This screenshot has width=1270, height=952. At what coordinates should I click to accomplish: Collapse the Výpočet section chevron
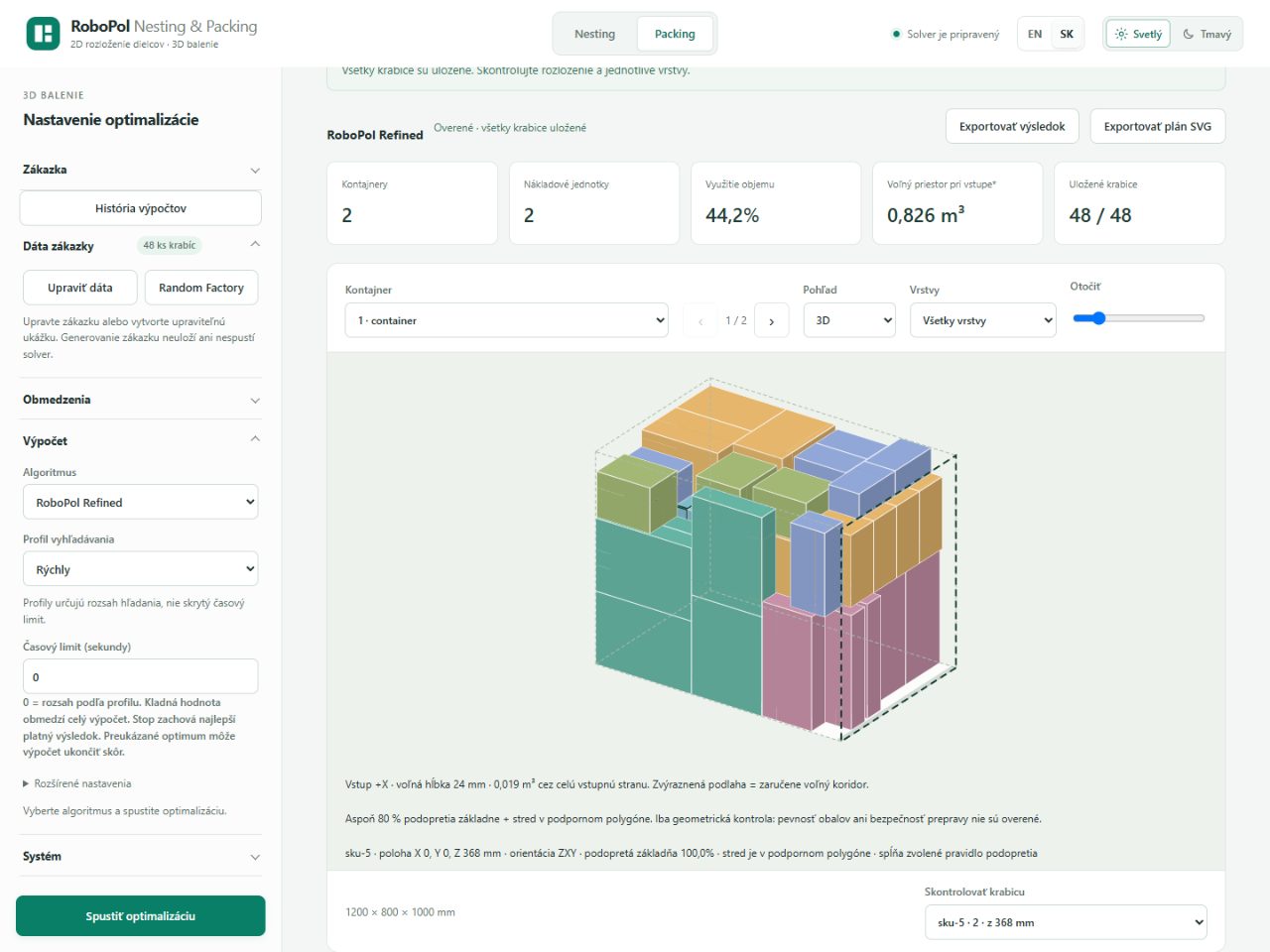click(255, 439)
